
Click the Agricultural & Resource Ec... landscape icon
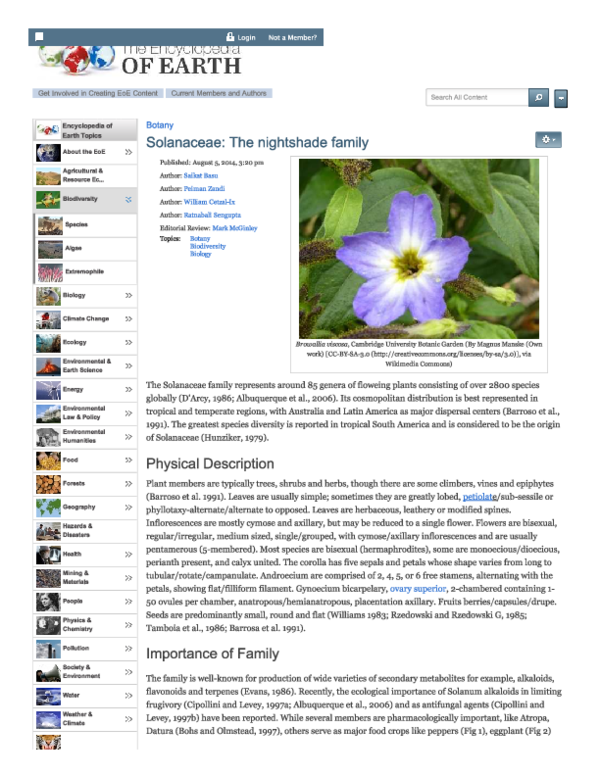tap(48, 176)
